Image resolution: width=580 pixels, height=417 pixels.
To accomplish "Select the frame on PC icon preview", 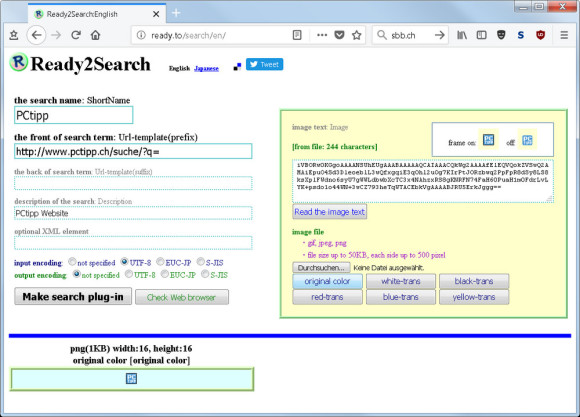I will pyautogui.click(x=488, y=139).
